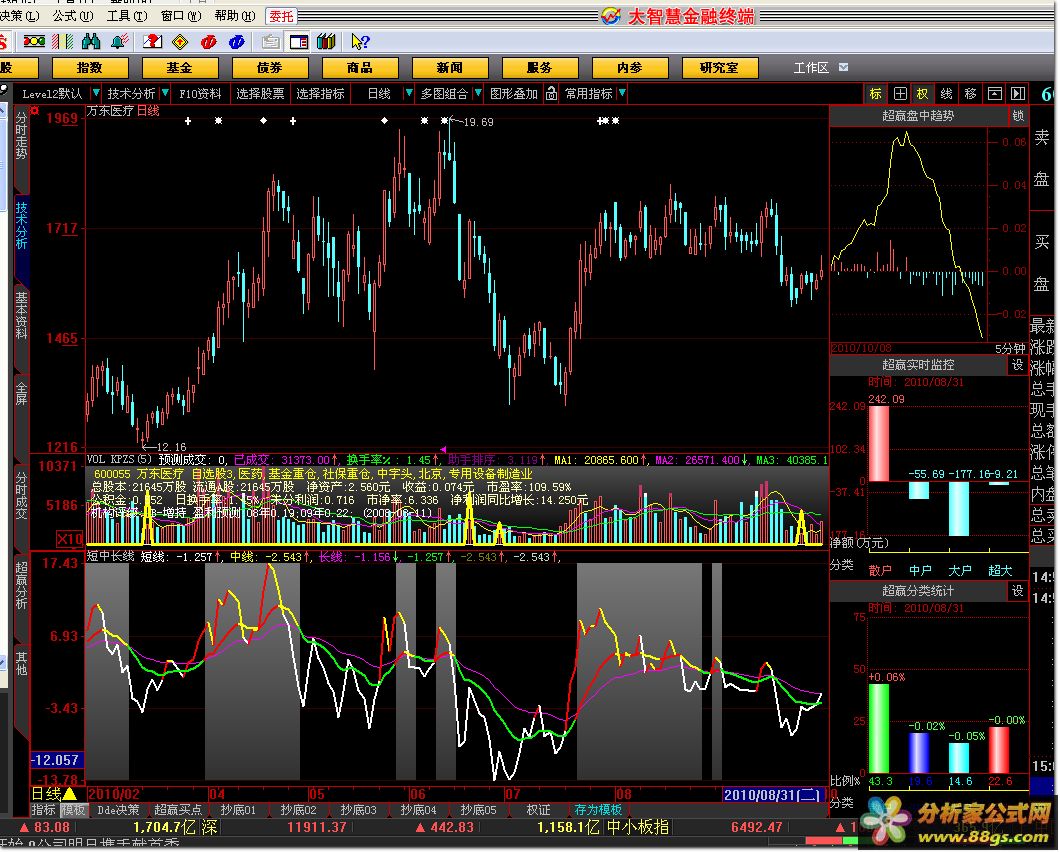Toggle the 移 move button
This screenshot has width=1060, height=852.
pyautogui.click(x=970, y=94)
